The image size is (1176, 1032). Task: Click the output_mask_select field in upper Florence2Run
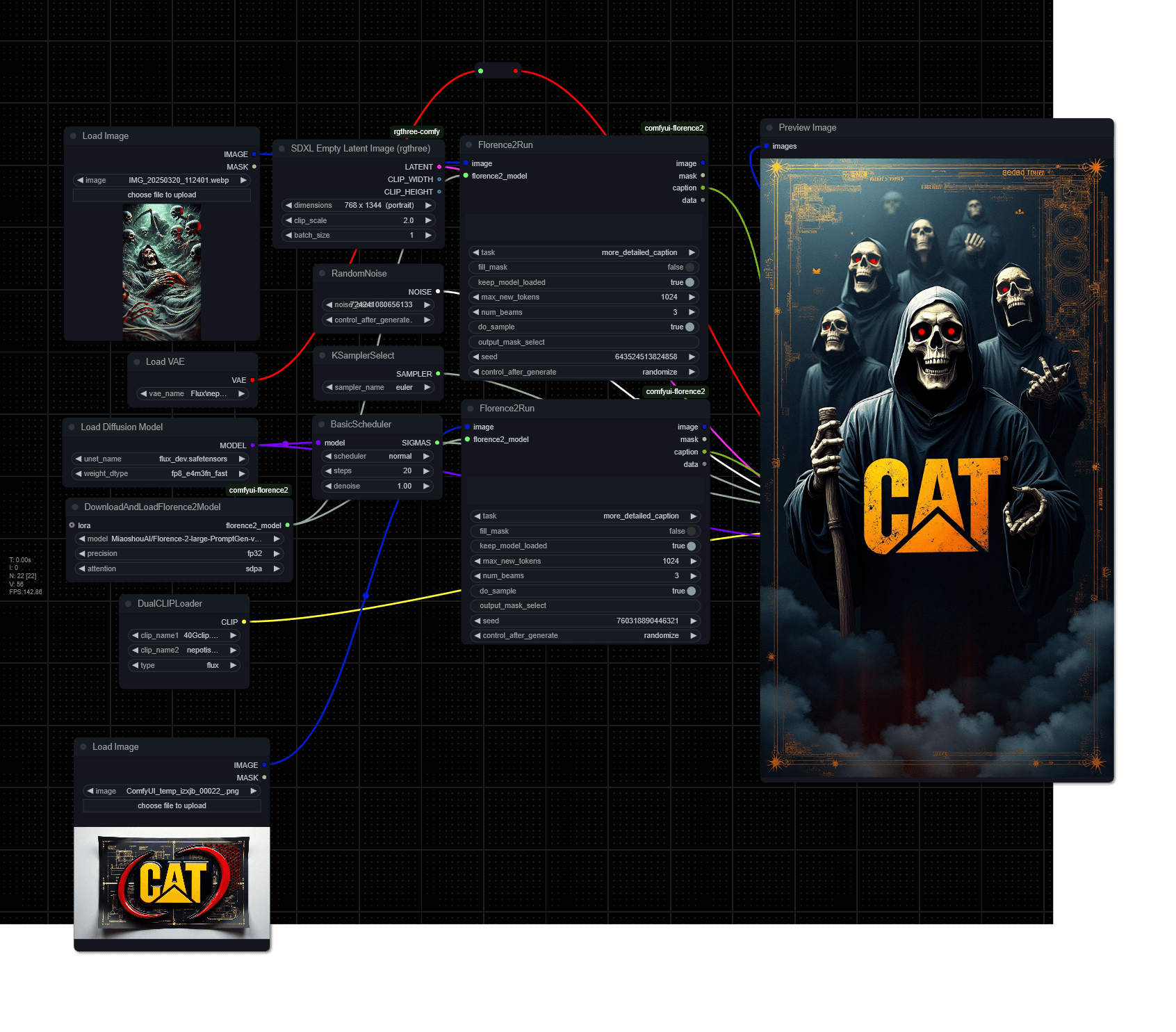click(584, 343)
